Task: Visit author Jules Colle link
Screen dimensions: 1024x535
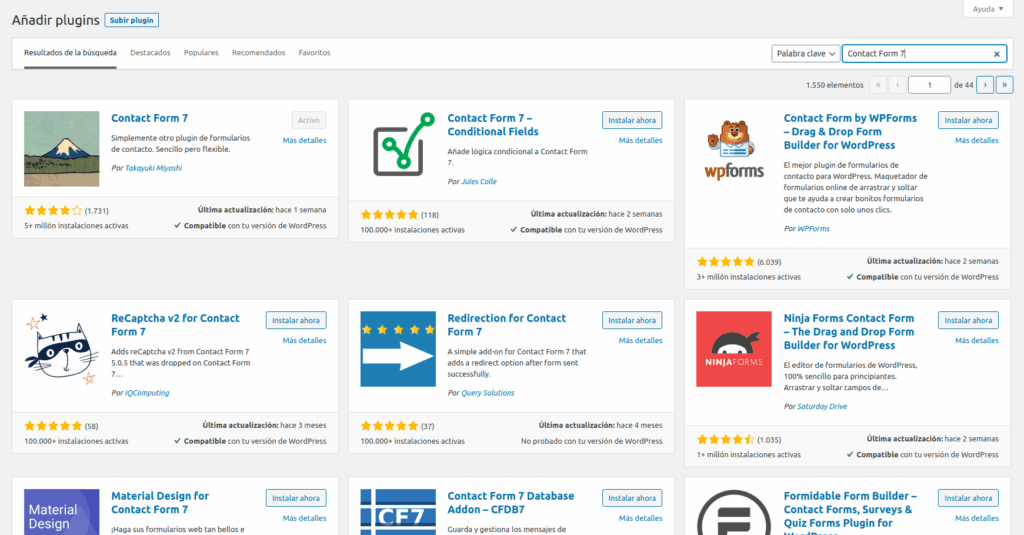Action: 479,182
